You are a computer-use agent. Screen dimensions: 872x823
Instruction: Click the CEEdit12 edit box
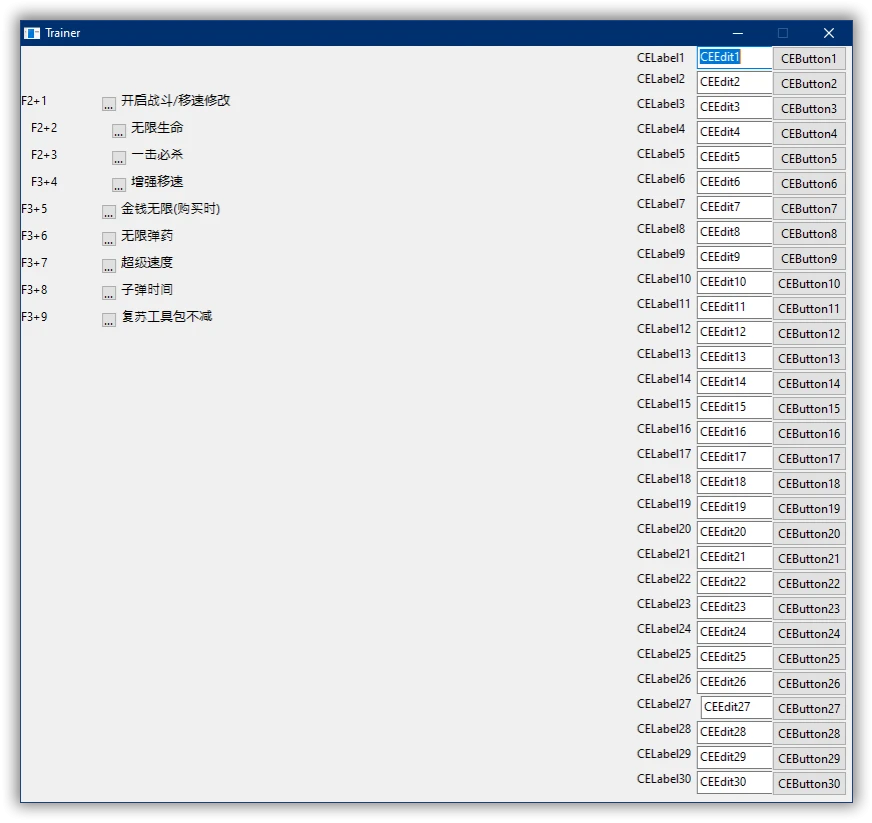pos(735,333)
